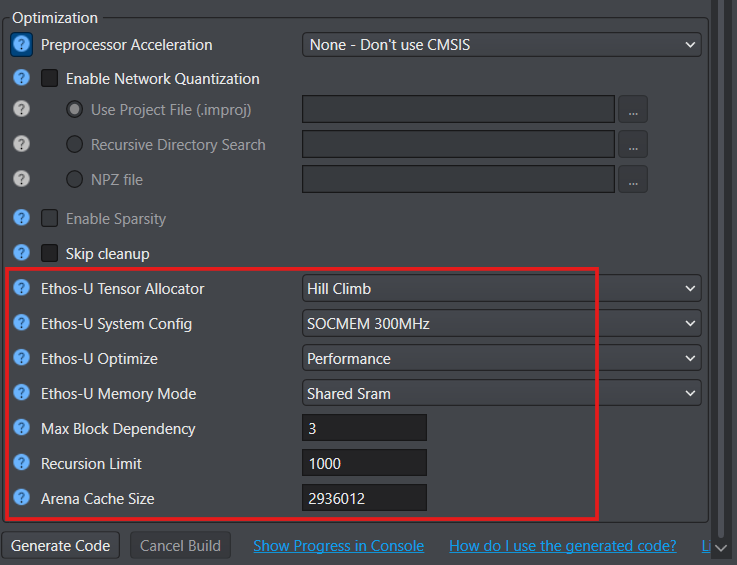The width and height of the screenshot is (737, 565).
Task: Click help icon beside Arena Cache Size
Action: pyautogui.click(x=21, y=498)
